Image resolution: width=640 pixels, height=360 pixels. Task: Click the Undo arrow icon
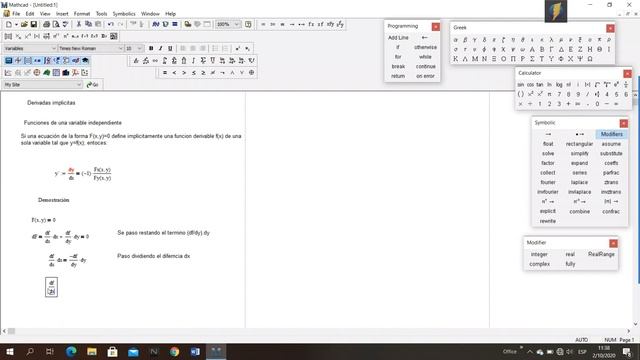click(111, 24)
